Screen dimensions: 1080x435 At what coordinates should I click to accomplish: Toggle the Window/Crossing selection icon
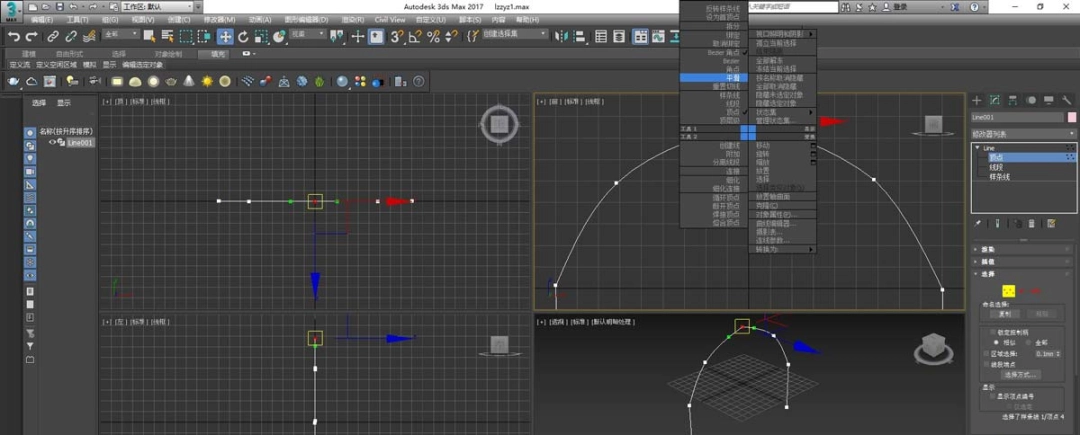(204, 36)
